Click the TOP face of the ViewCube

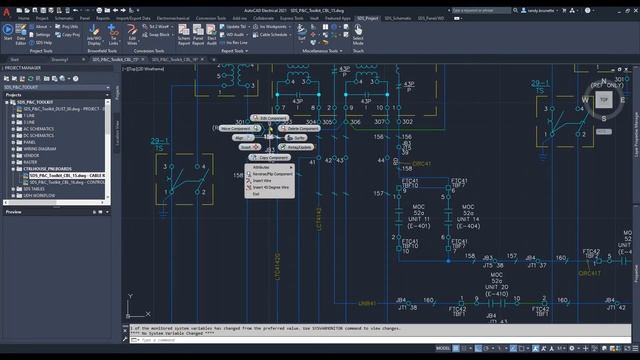click(x=604, y=100)
